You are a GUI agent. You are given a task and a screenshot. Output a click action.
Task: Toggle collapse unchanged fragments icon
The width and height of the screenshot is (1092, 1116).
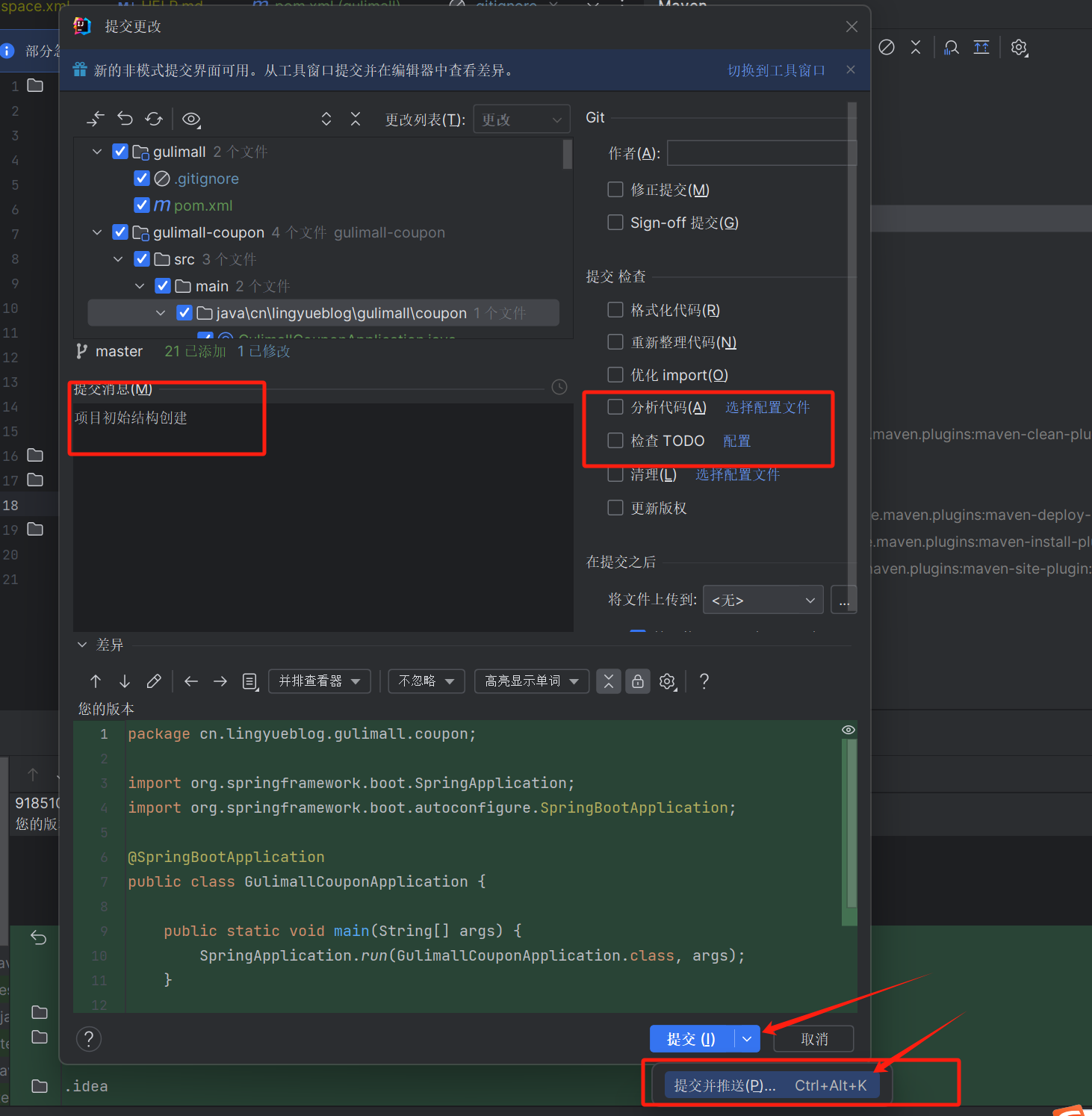pyautogui.click(x=609, y=681)
